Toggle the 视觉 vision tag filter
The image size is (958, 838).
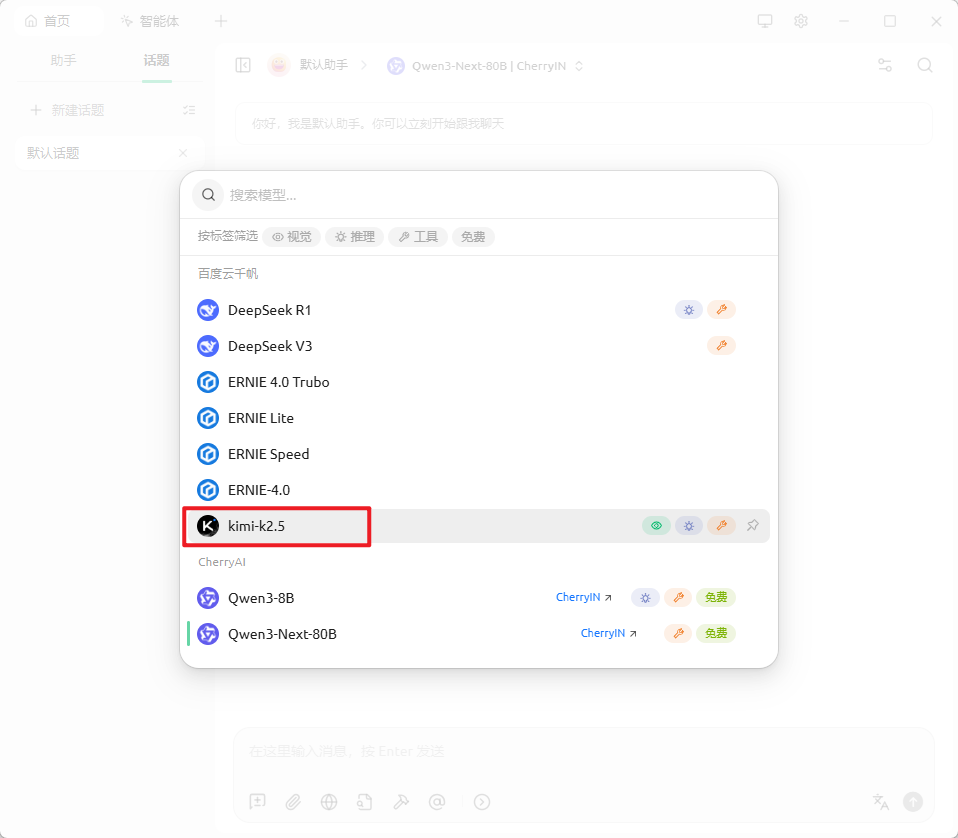point(292,237)
